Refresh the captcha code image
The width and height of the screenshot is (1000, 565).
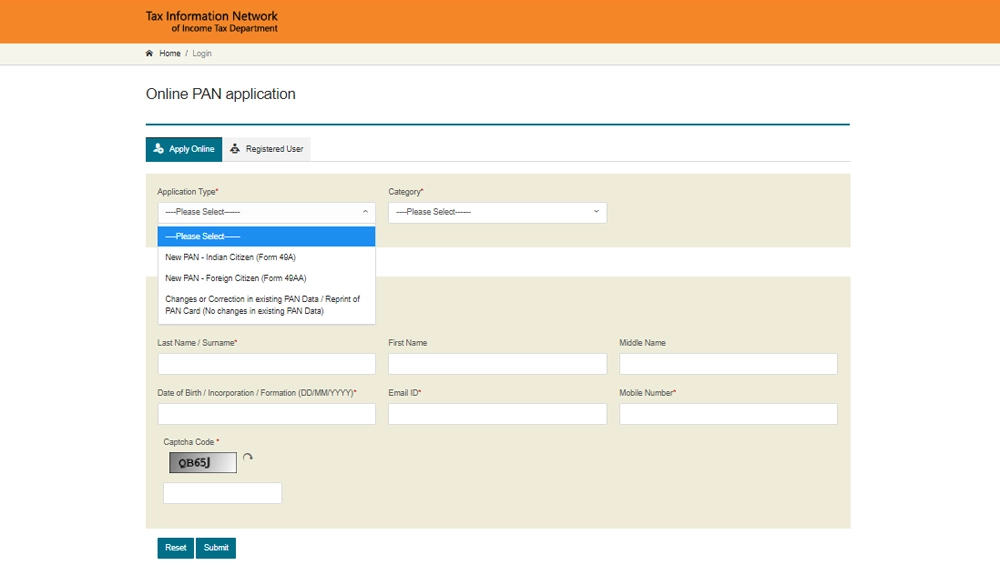coord(248,458)
